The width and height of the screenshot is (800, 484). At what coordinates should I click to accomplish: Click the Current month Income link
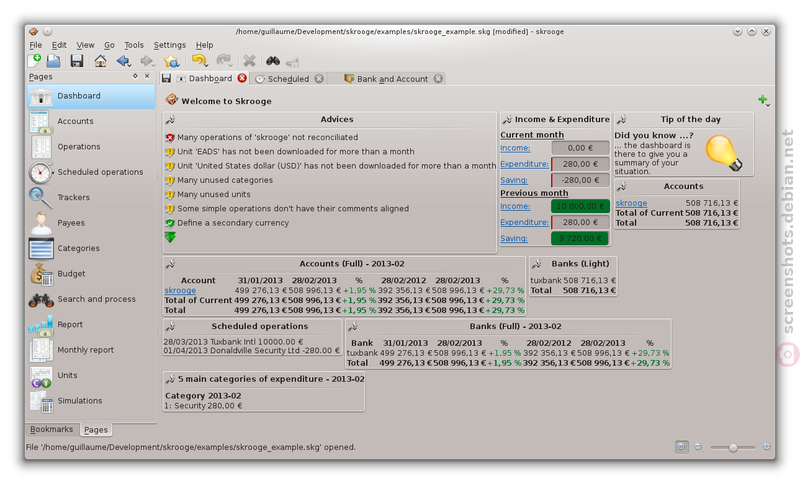(515, 148)
